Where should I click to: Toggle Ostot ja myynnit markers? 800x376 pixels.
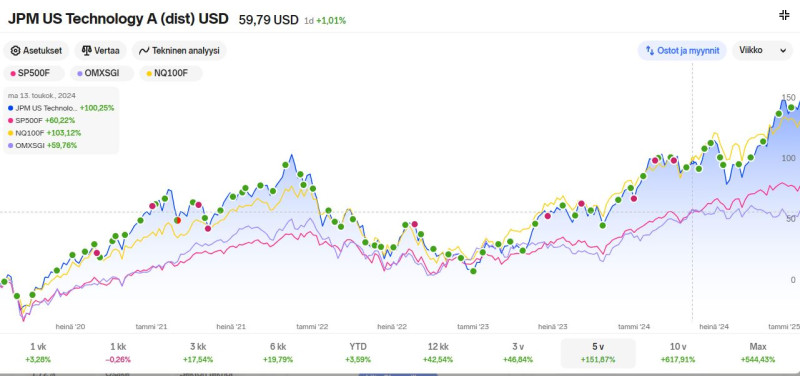pos(682,51)
